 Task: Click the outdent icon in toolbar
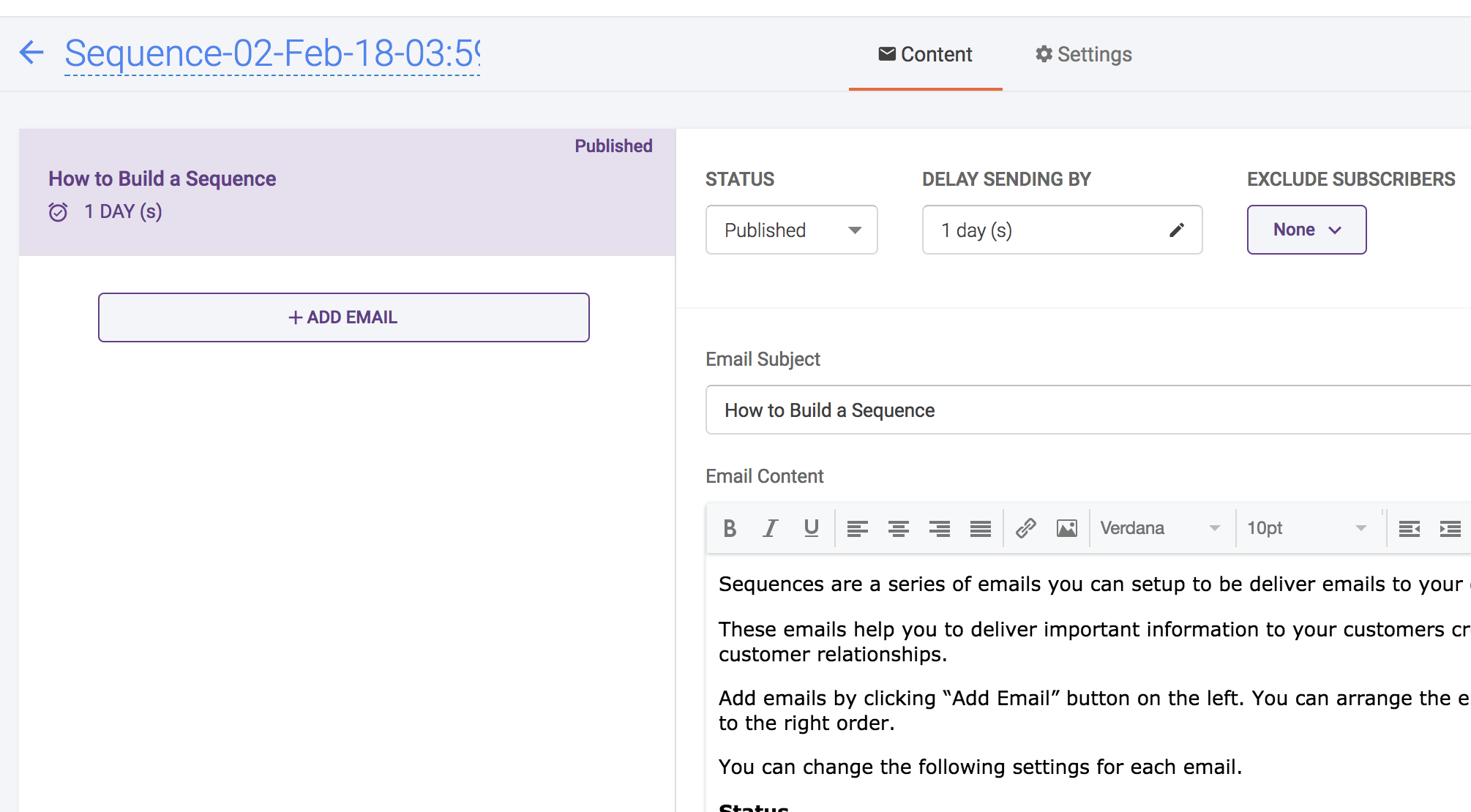[1409, 528]
